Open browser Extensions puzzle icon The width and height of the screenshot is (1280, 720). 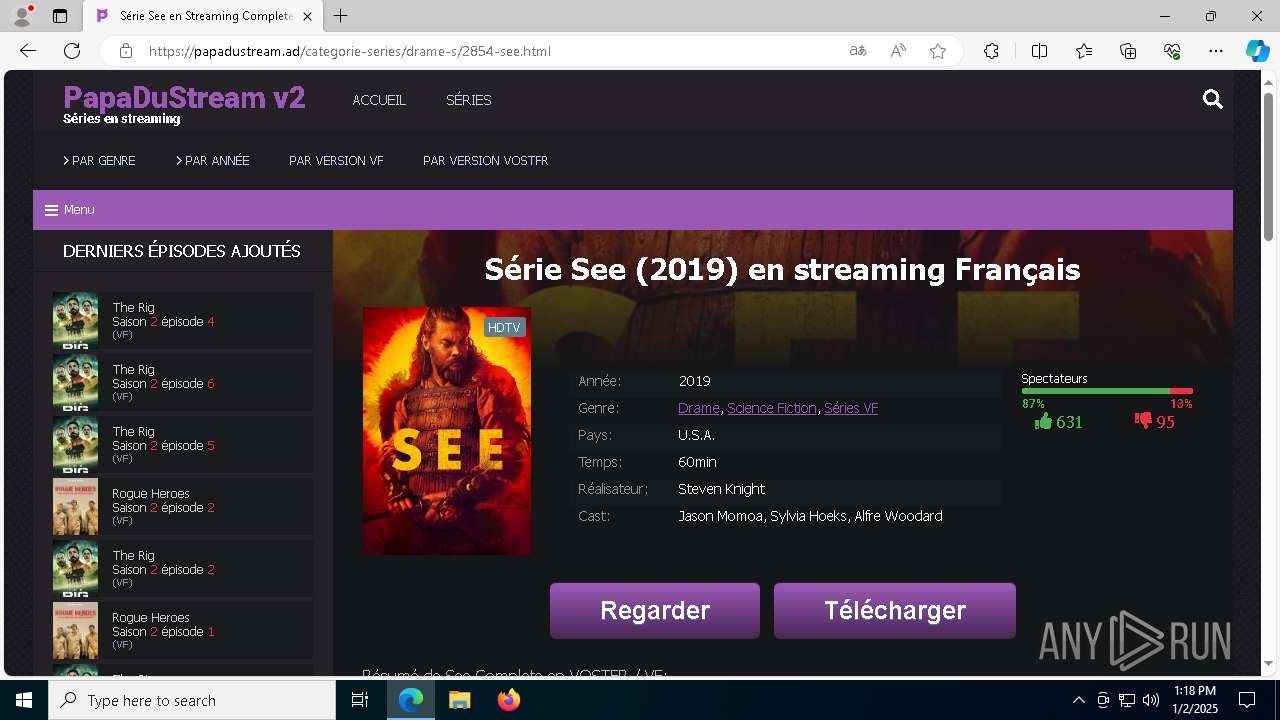coord(991,51)
